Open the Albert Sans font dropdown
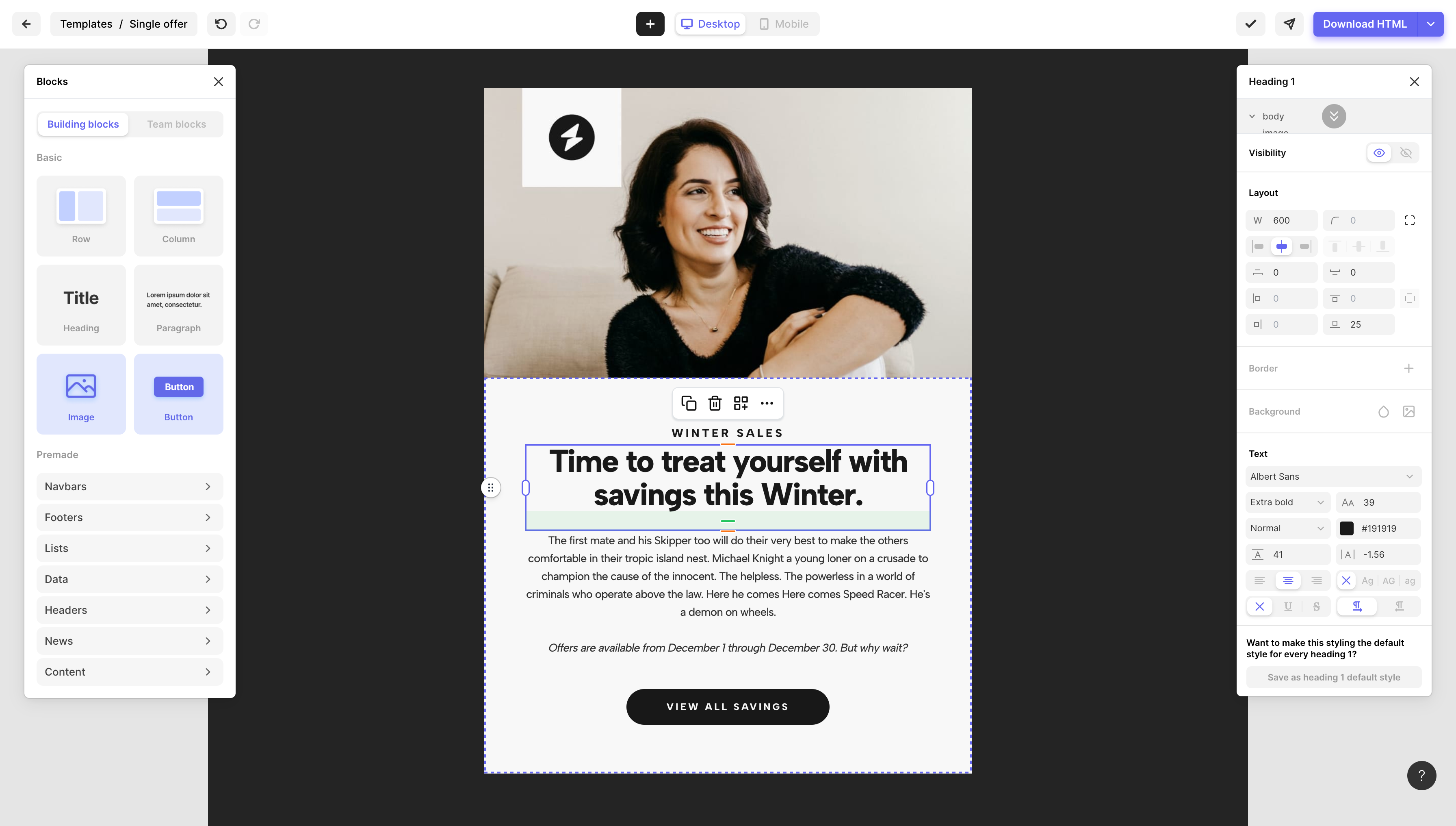Viewport: 1456px width, 826px height. [x=1333, y=476]
